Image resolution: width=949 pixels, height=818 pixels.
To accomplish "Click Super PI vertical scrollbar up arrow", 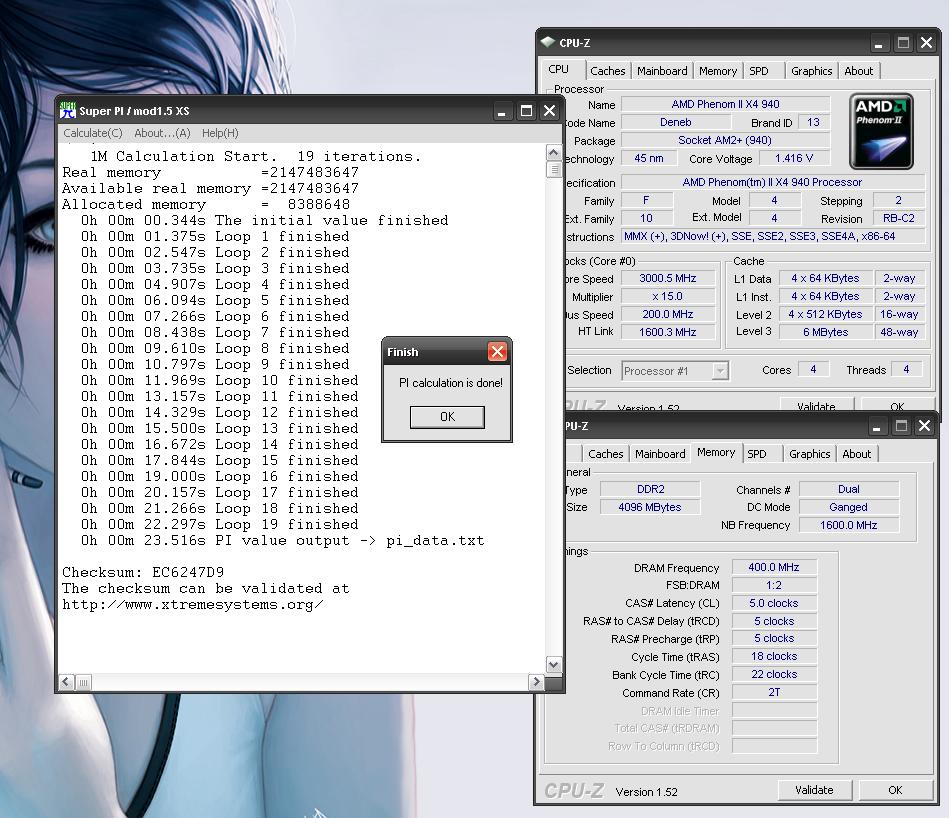I will point(553,152).
